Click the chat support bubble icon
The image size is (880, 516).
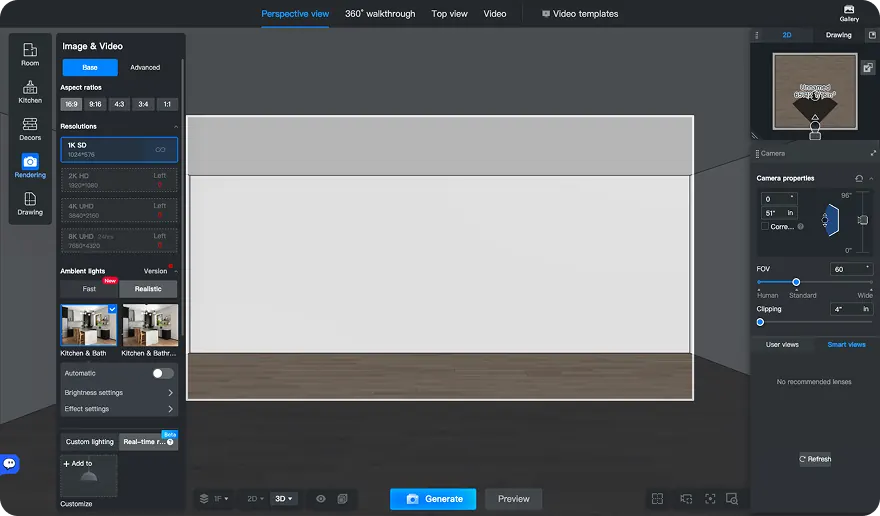click(10, 463)
